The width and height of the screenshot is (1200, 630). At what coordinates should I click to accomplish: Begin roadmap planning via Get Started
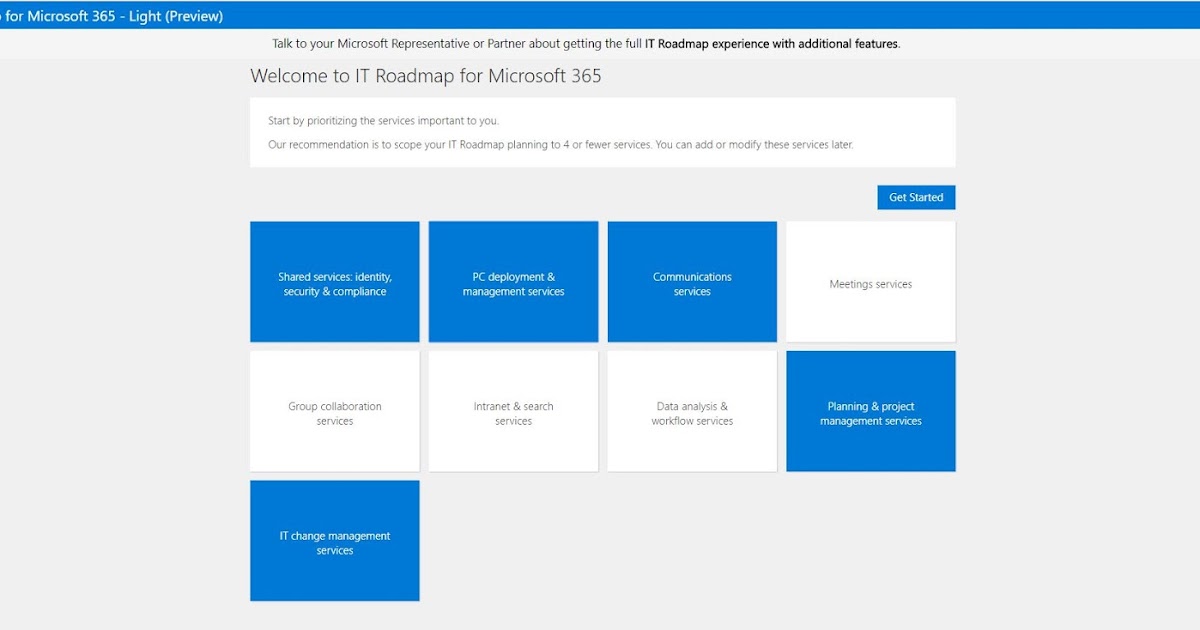[x=915, y=197]
